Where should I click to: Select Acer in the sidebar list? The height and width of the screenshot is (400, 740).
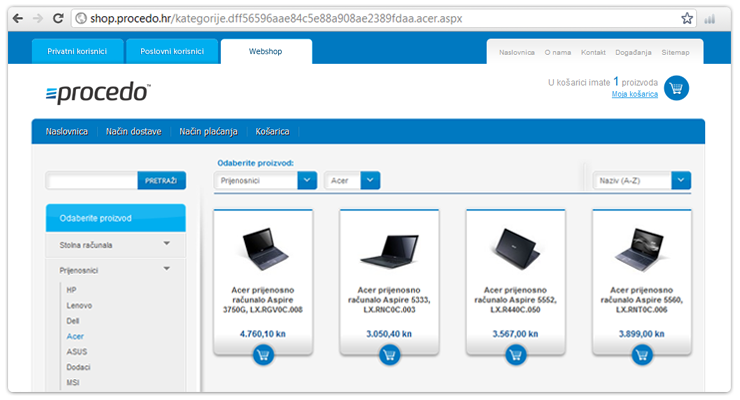coord(75,336)
